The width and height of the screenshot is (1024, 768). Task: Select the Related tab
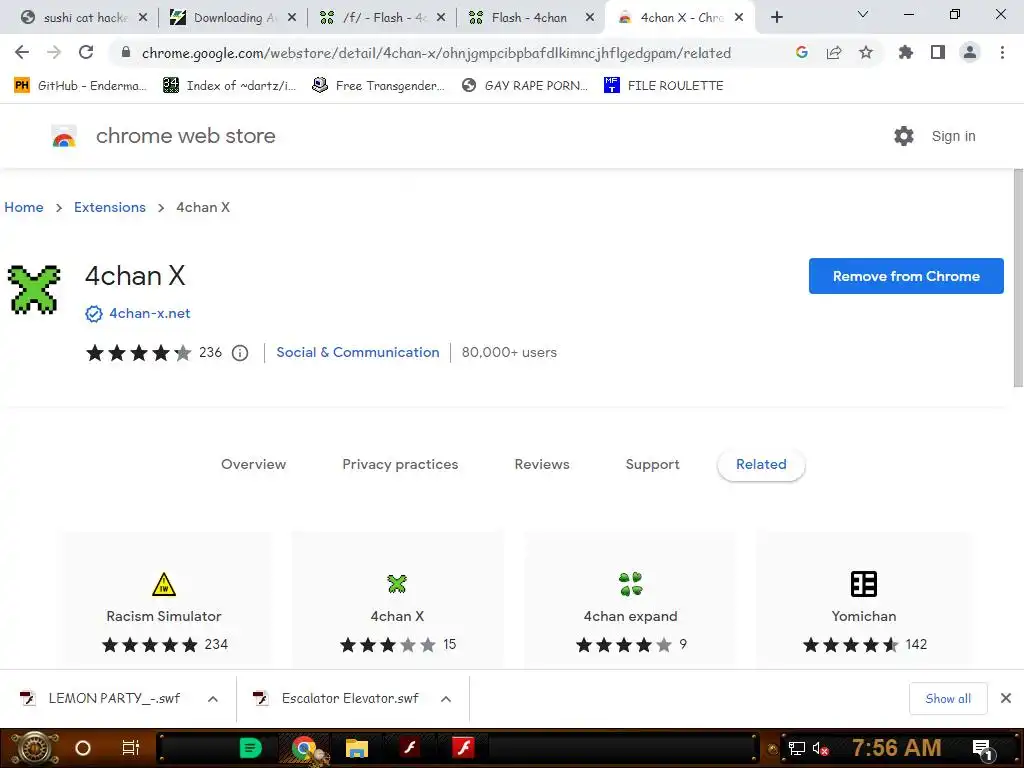tap(761, 464)
